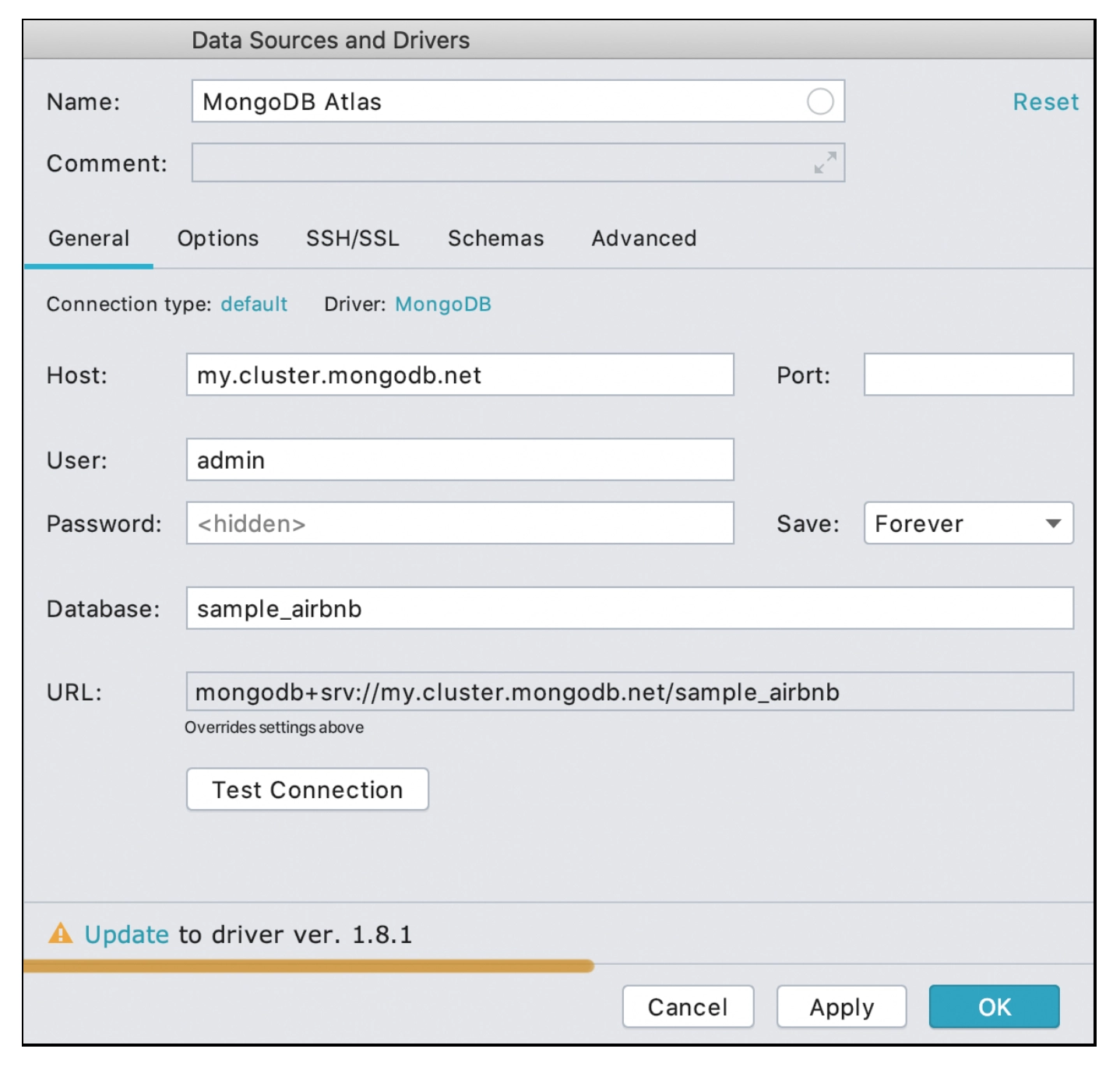Click the hidden Password field

[x=460, y=523]
